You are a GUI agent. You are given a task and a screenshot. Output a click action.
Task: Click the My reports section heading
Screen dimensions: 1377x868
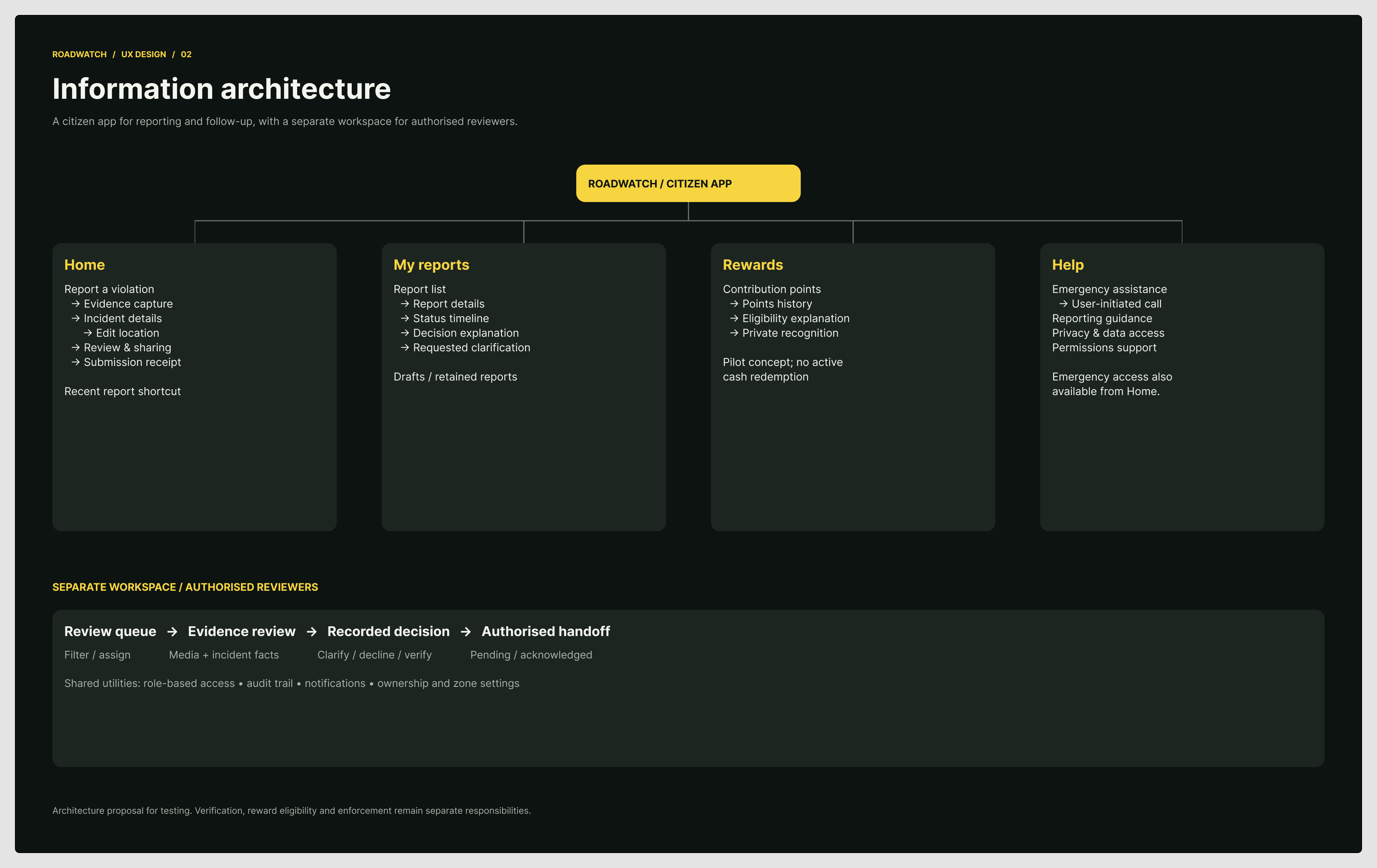point(431,265)
